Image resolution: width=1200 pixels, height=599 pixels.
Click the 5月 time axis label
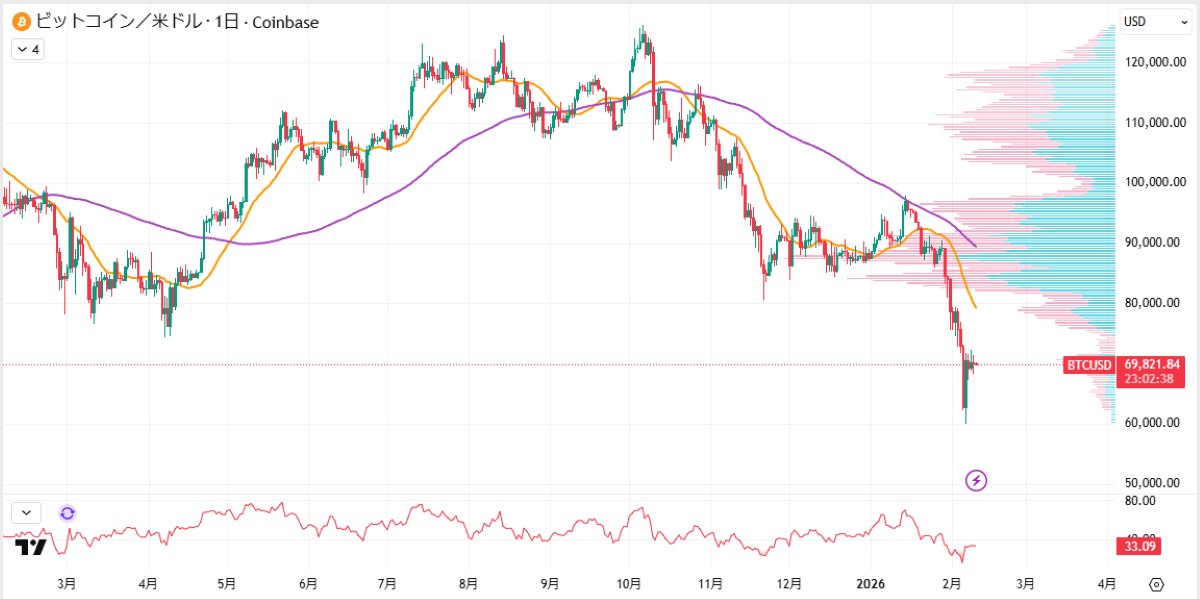coord(227,583)
